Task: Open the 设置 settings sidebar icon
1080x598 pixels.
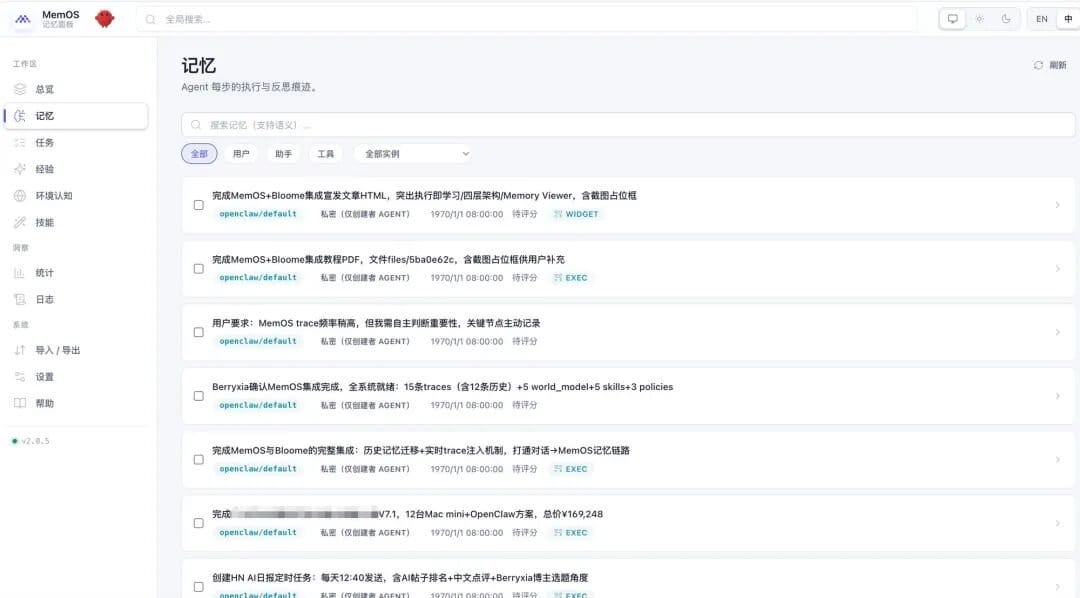Action: tap(20, 377)
